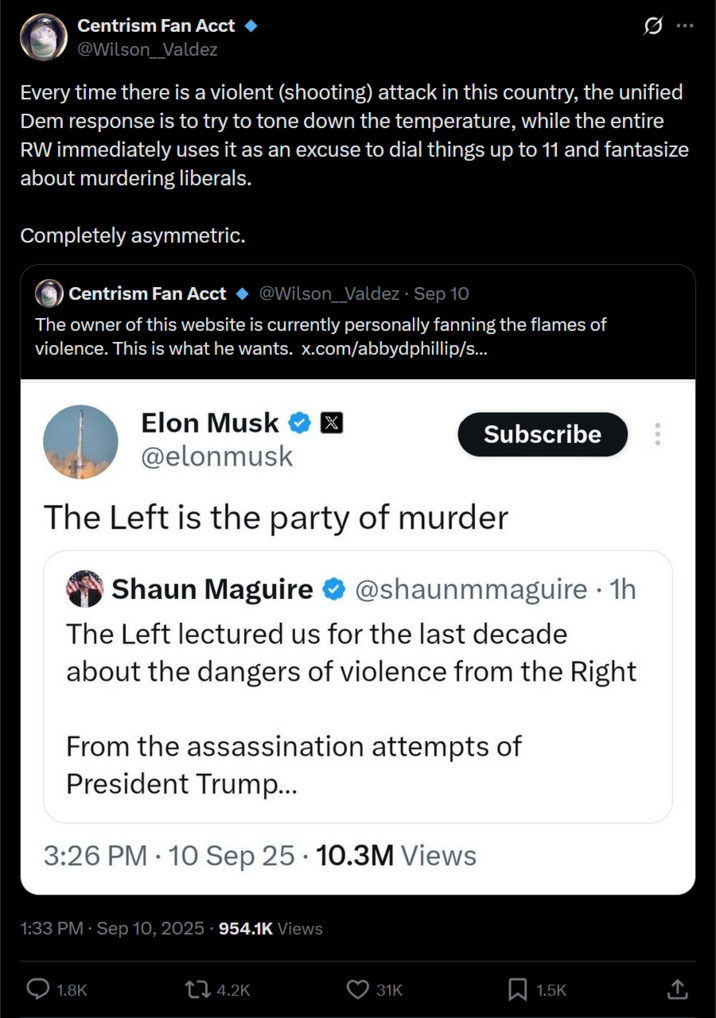The image size is (716, 1018).
Task: Click the slashed-circle mute icon near the top
Action: (x=652, y=26)
